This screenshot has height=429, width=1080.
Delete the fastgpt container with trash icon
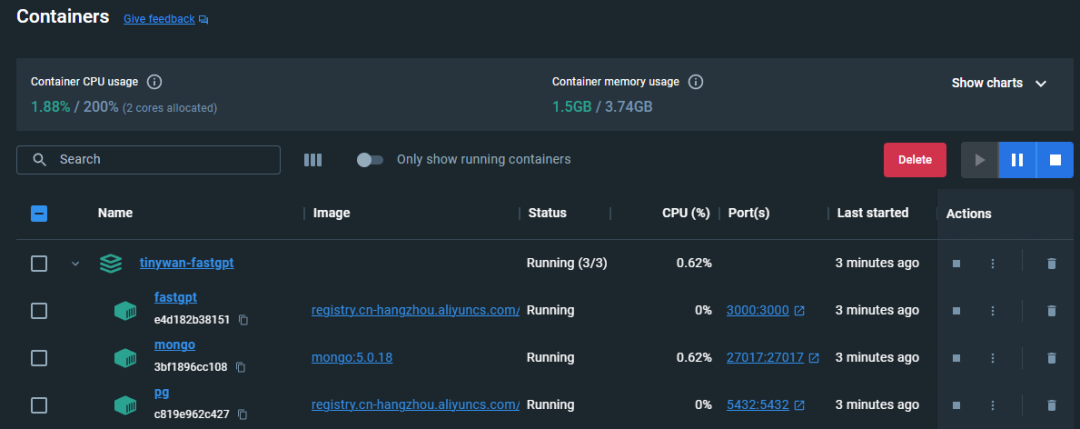[1051, 311]
